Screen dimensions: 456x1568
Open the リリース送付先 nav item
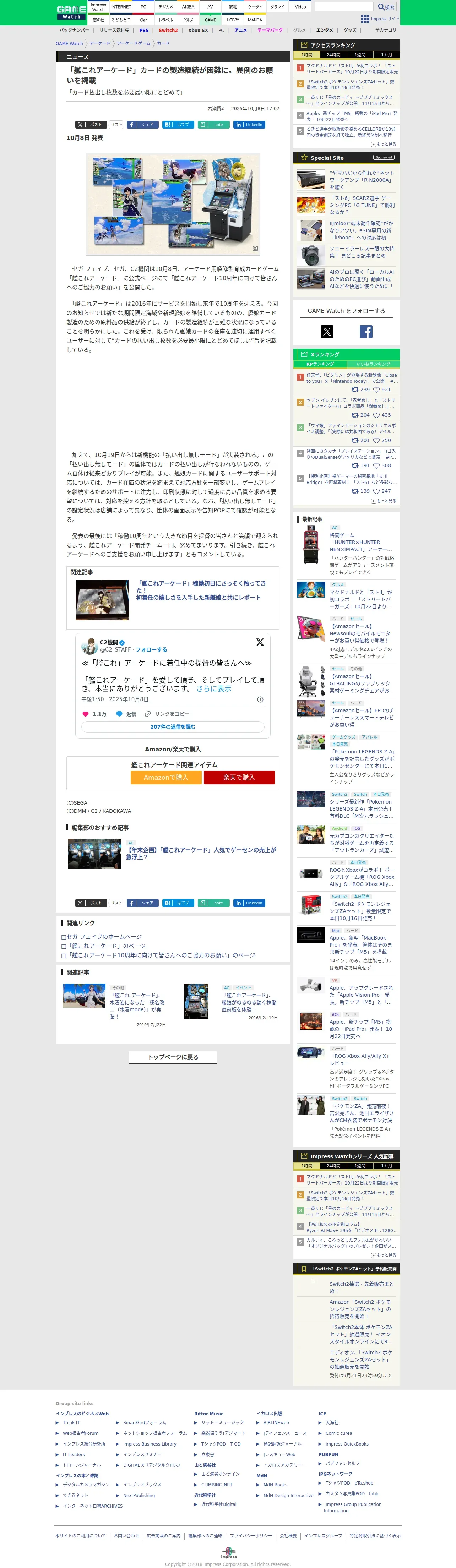pos(114,30)
